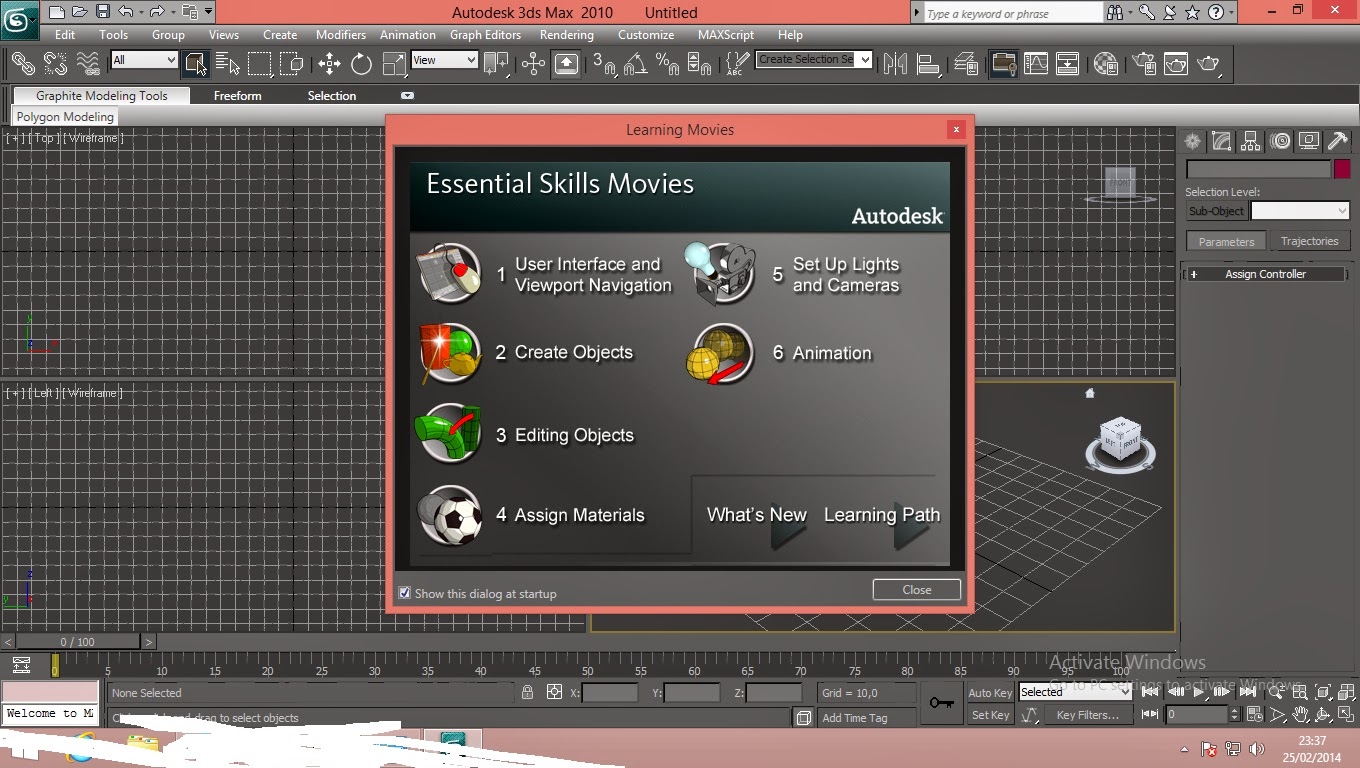Toggle Select and Manipulate mode

click(533, 63)
